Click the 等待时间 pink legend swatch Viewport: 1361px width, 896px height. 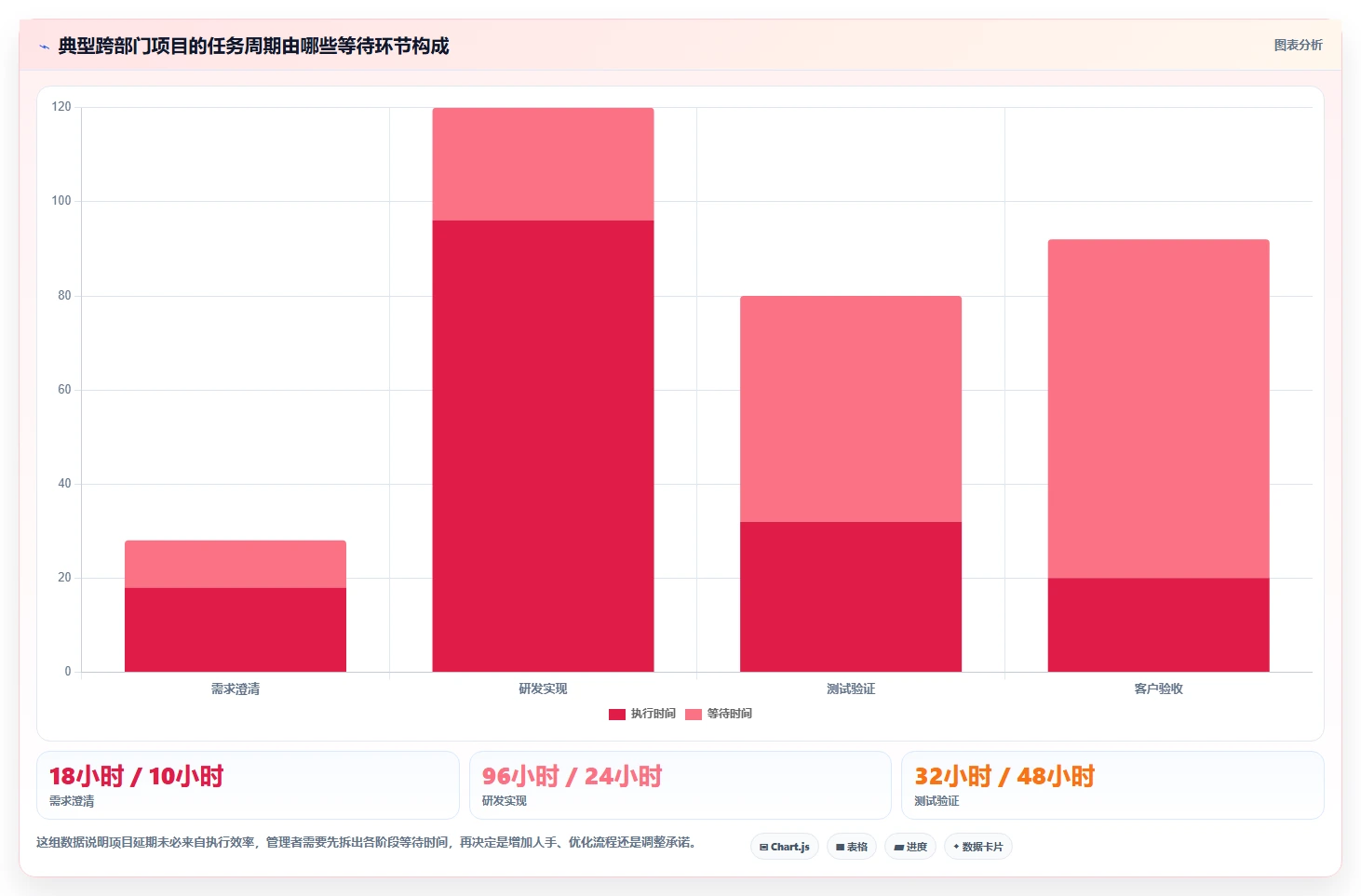click(694, 715)
